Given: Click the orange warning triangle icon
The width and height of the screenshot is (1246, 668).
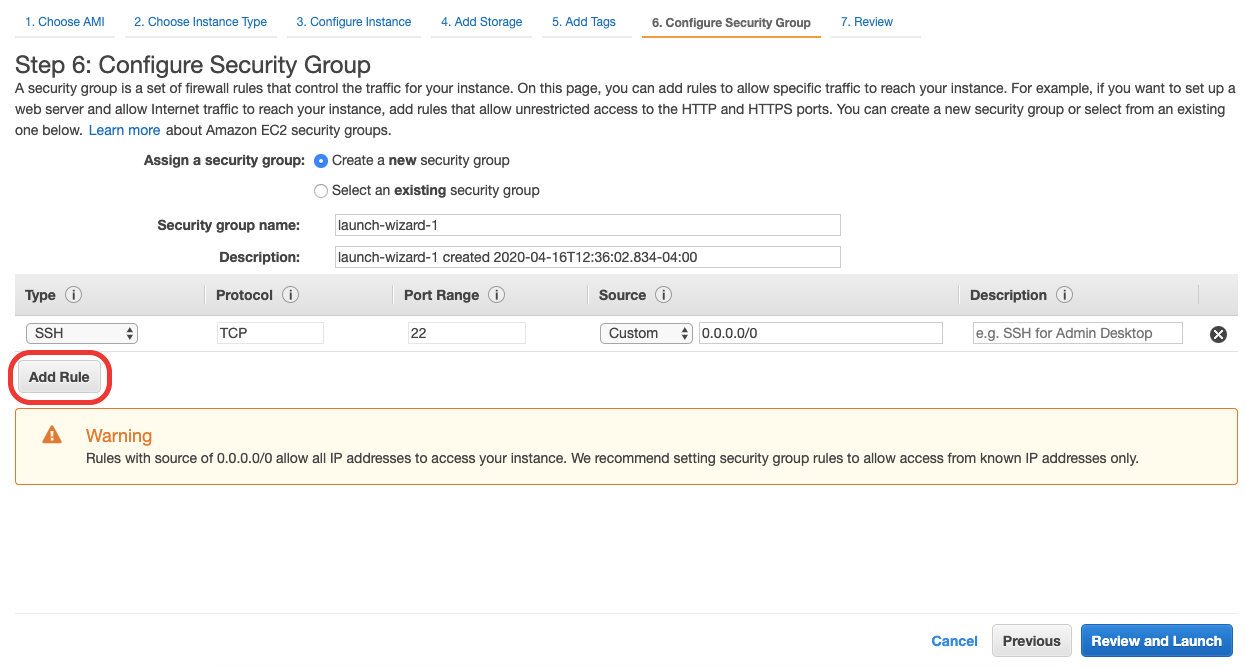Looking at the screenshot, I should [51, 436].
